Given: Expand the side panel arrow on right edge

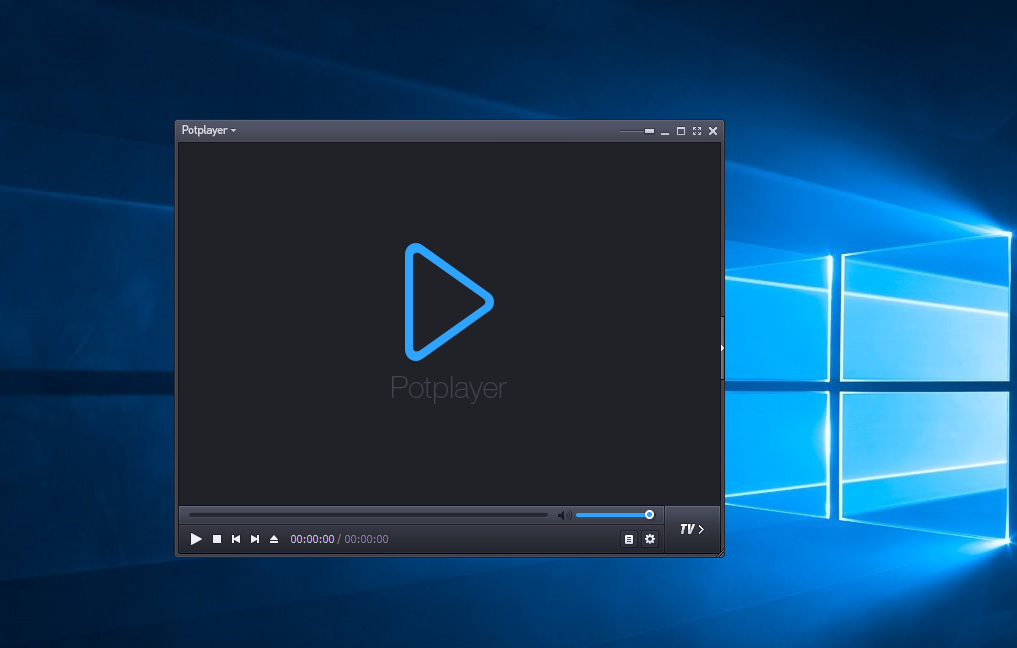Looking at the screenshot, I should tap(722, 348).
